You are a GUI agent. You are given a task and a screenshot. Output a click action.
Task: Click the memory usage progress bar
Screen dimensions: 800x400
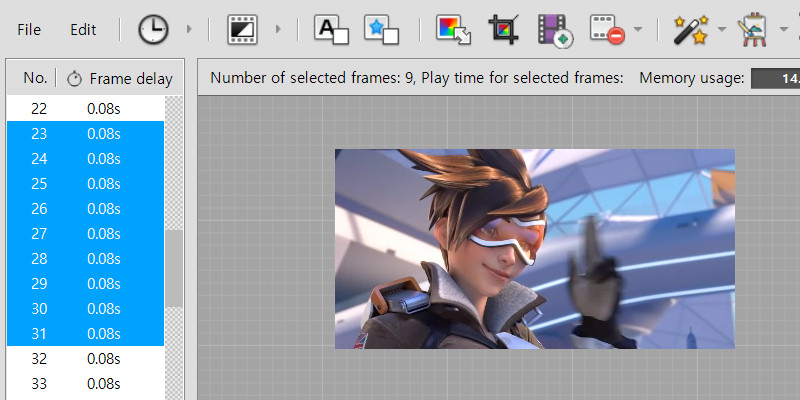tap(776, 79)
